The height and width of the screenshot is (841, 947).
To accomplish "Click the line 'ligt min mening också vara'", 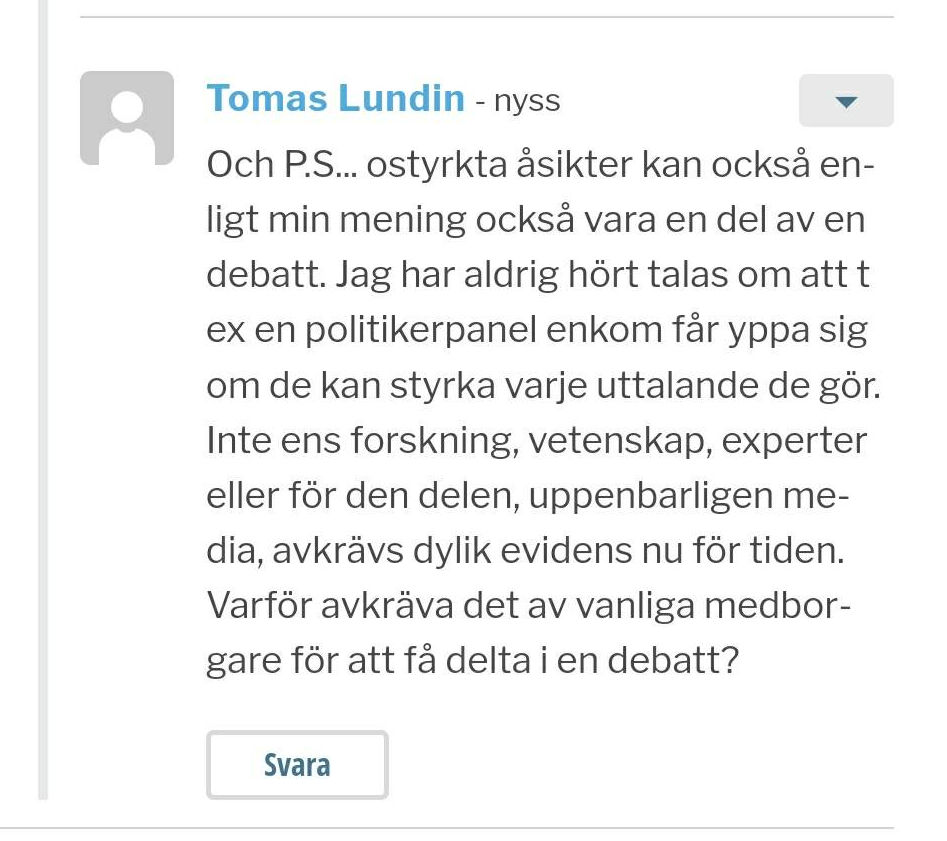I will click(536, 220).
